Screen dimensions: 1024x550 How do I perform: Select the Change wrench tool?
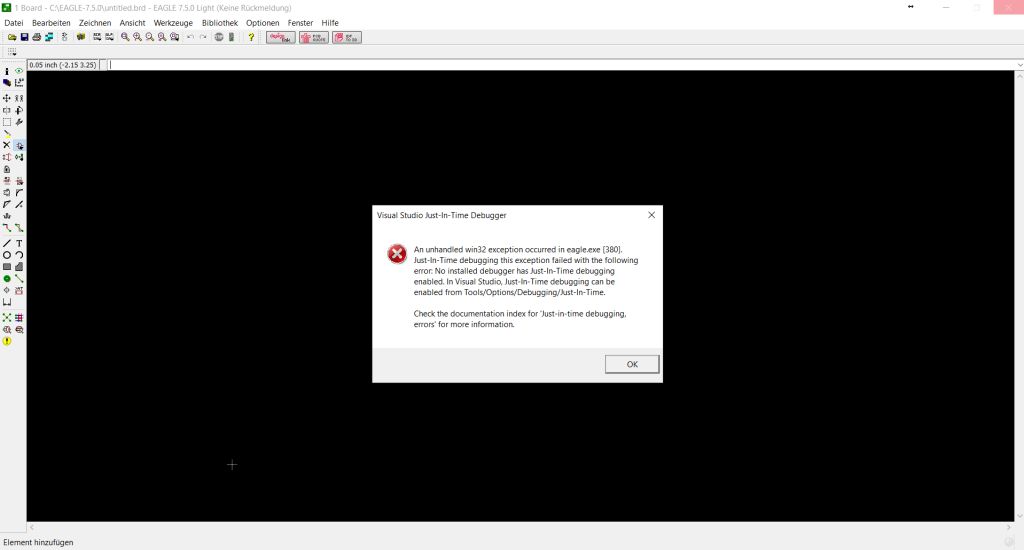(19, 122)
